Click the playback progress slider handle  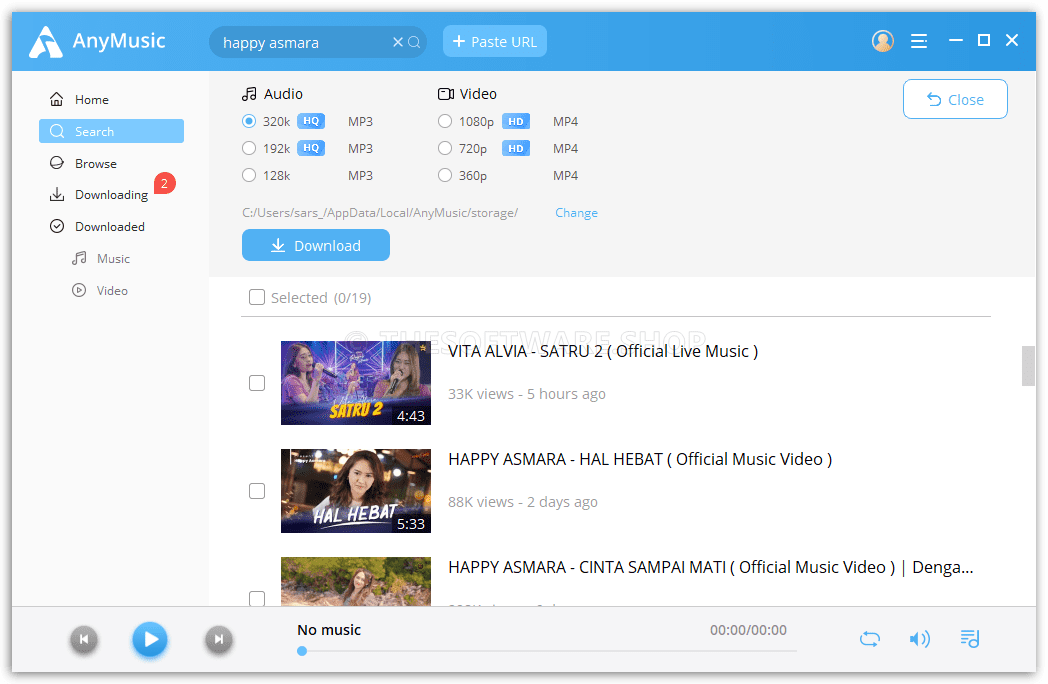302,651
